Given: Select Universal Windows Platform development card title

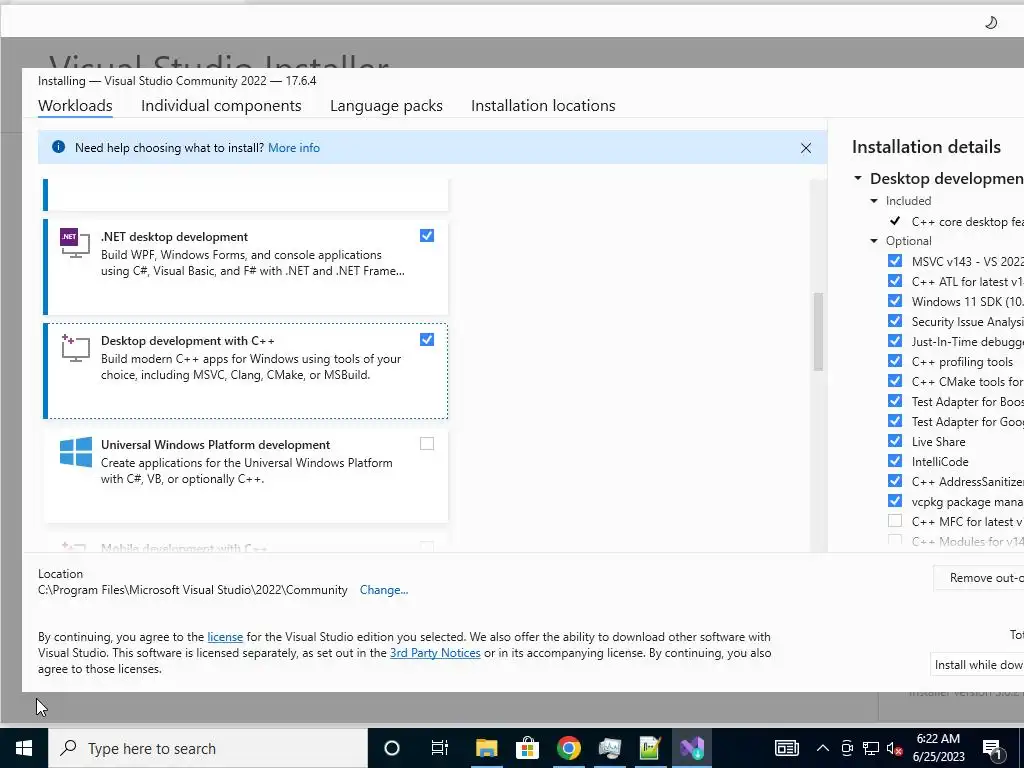Looking at the screenshot, I should 216,445.
